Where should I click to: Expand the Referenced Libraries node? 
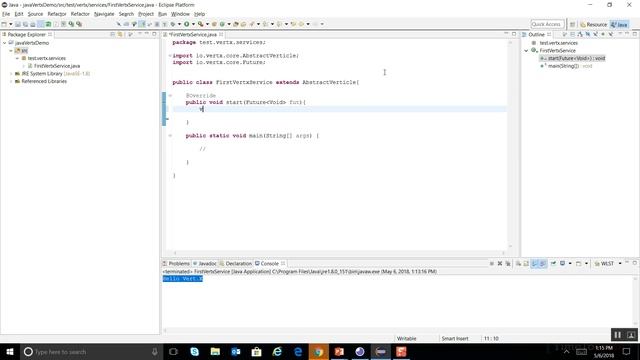pos(11,82)
